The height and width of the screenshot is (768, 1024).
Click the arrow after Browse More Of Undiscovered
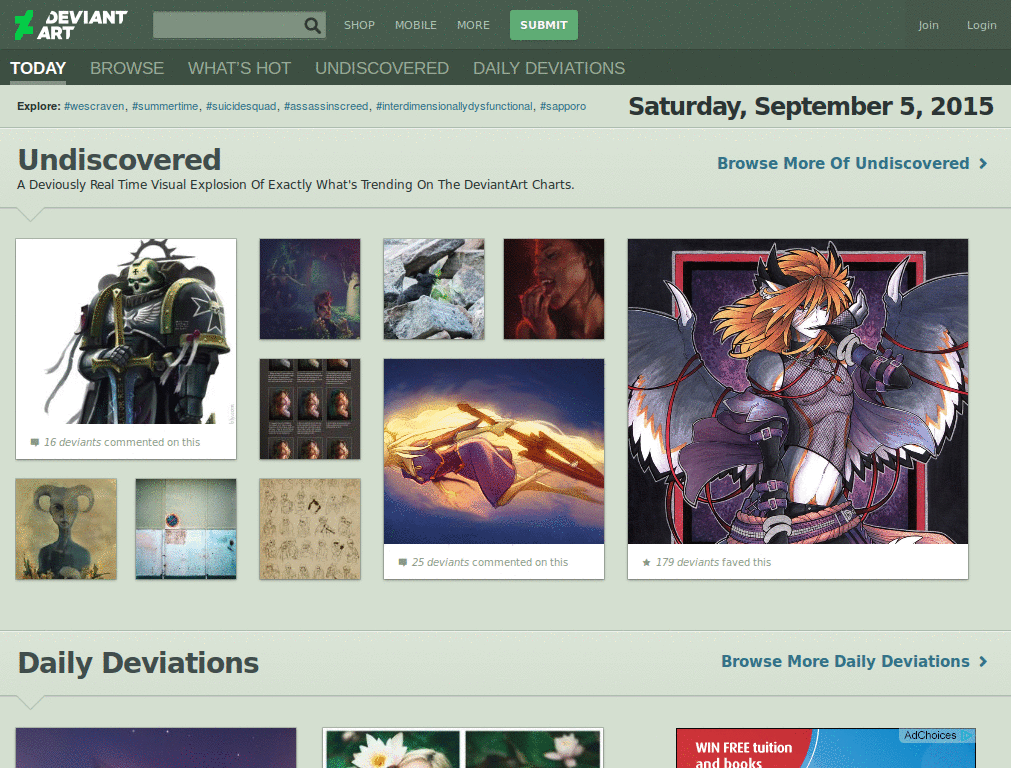pos(983,163)
